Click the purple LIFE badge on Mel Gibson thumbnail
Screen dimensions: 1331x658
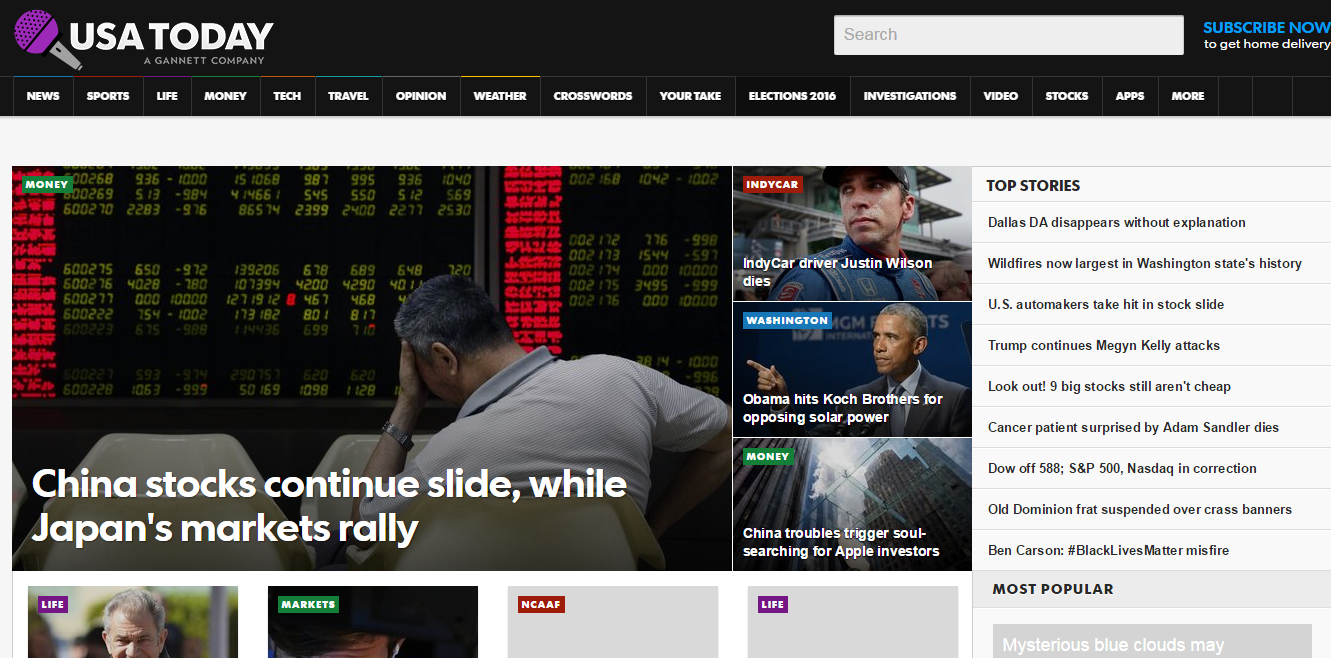pos(53,604)
